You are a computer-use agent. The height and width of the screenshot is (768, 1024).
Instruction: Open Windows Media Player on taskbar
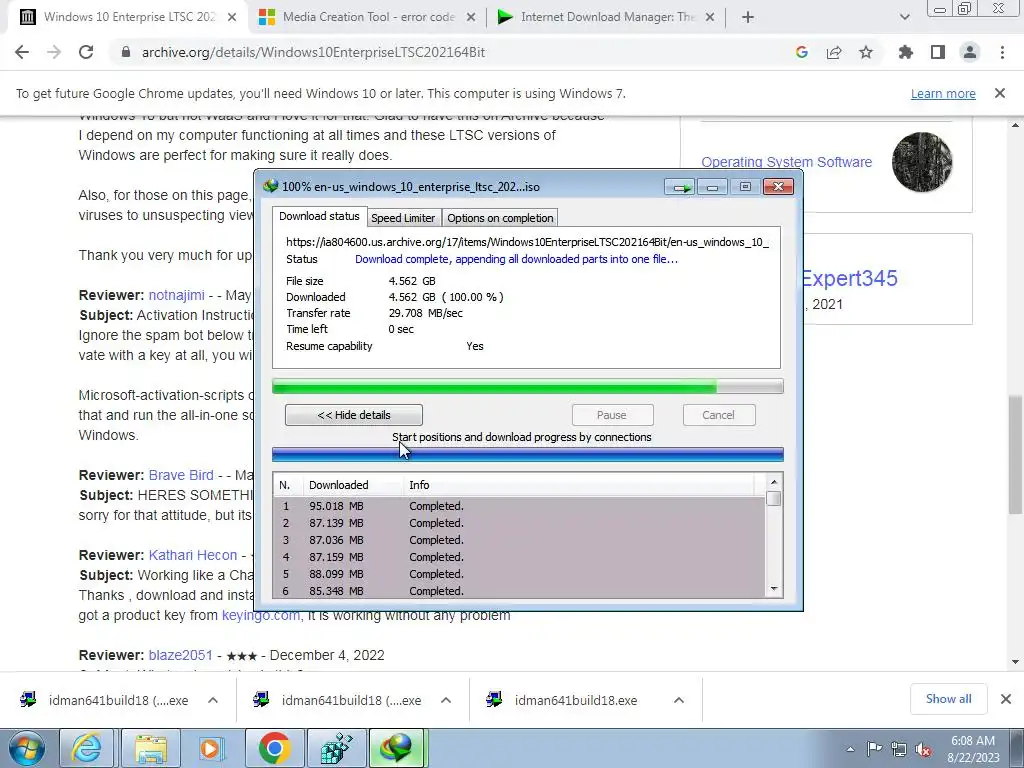211,748
